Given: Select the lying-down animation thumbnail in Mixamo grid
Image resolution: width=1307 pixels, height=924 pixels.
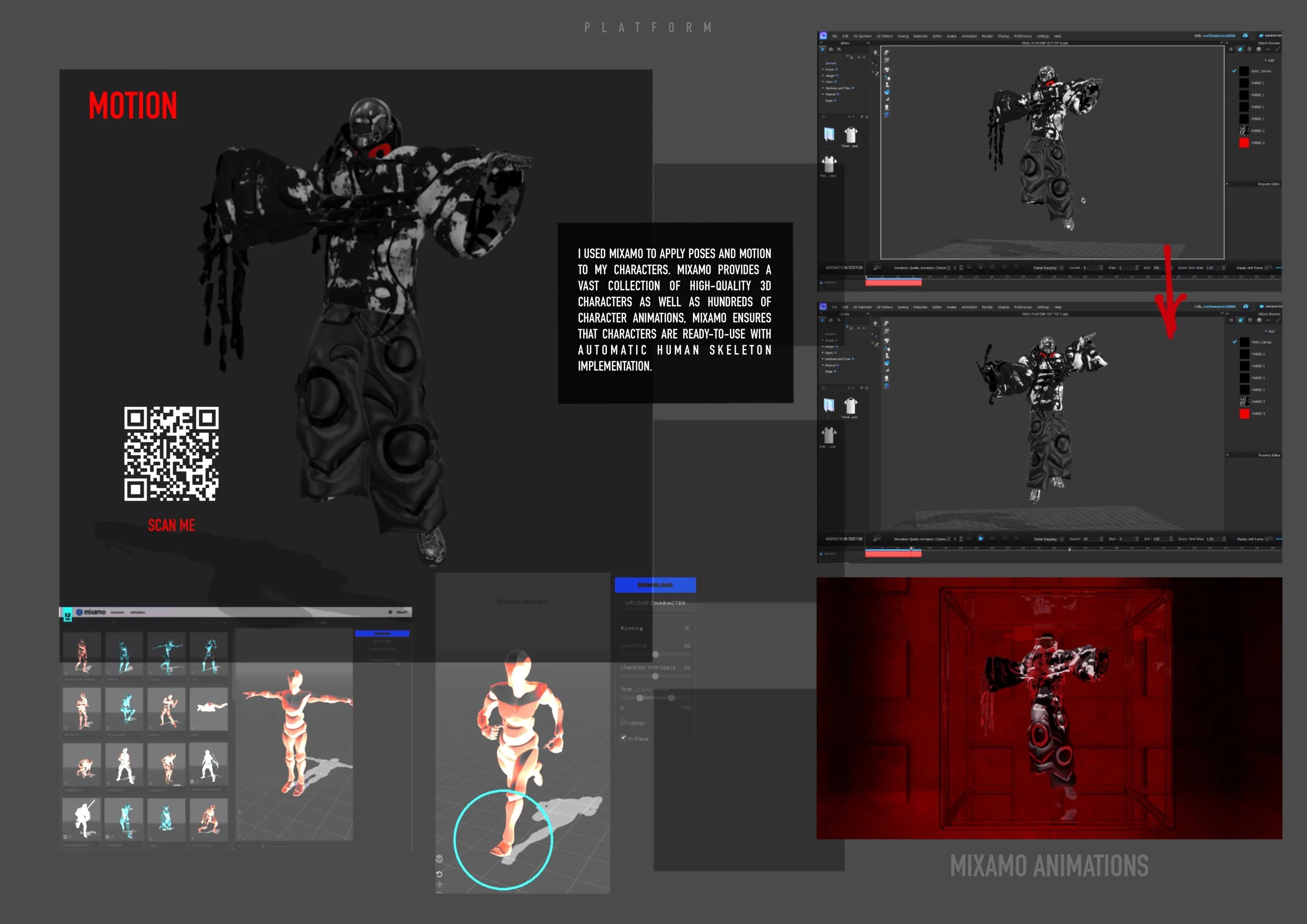Looking at the screenshot, I should click(x=209, y=708).
